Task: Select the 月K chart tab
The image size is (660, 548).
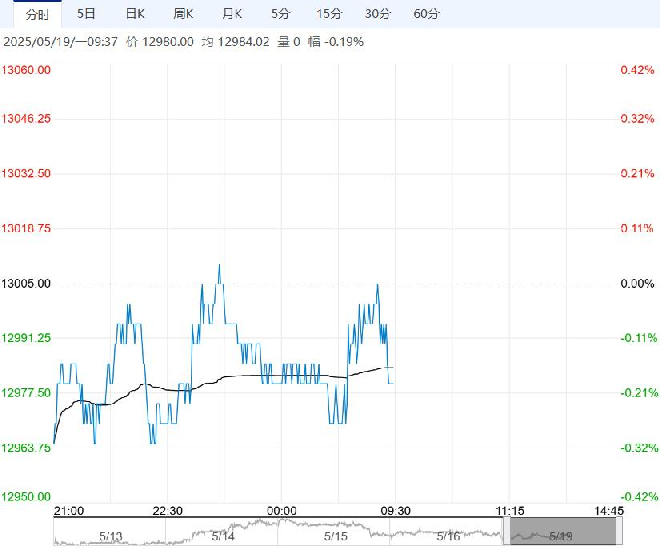Action: pos(232,14)
